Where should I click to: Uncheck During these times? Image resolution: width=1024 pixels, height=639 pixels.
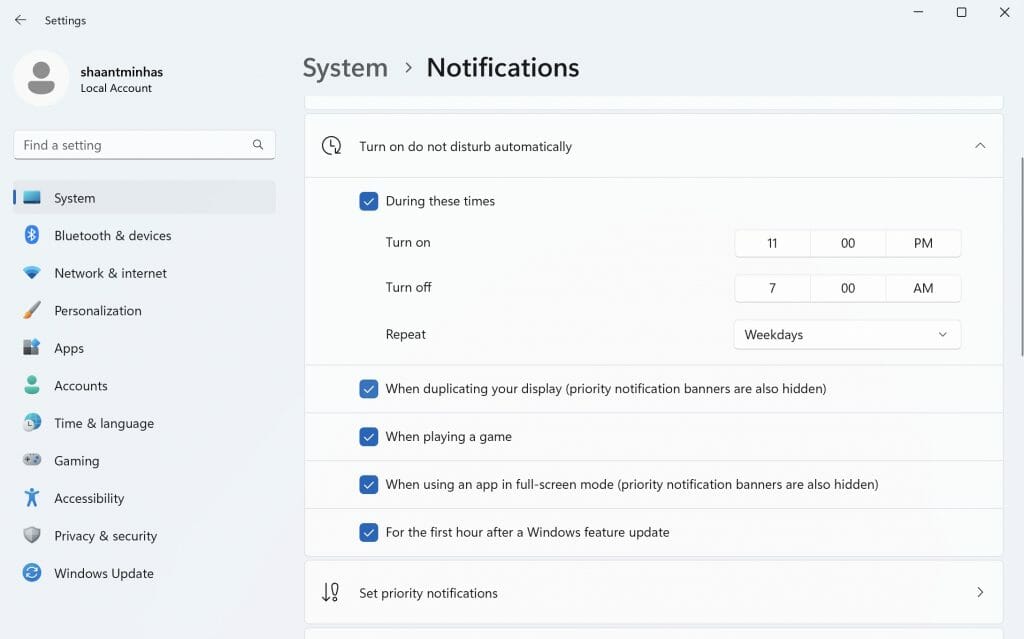click(369, 201)
